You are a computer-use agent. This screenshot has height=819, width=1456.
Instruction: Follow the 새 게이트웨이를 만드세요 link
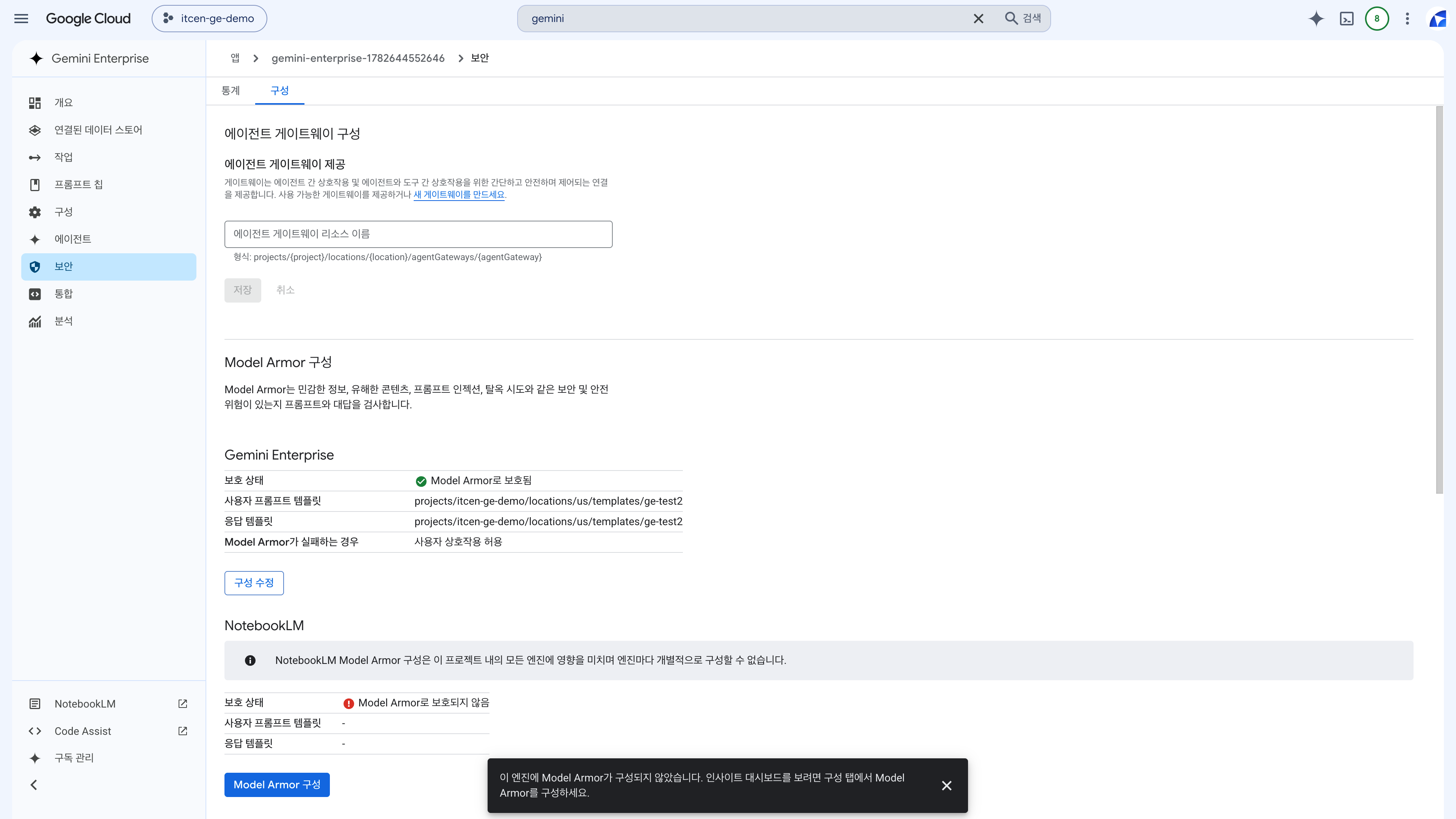click(459, 195)
